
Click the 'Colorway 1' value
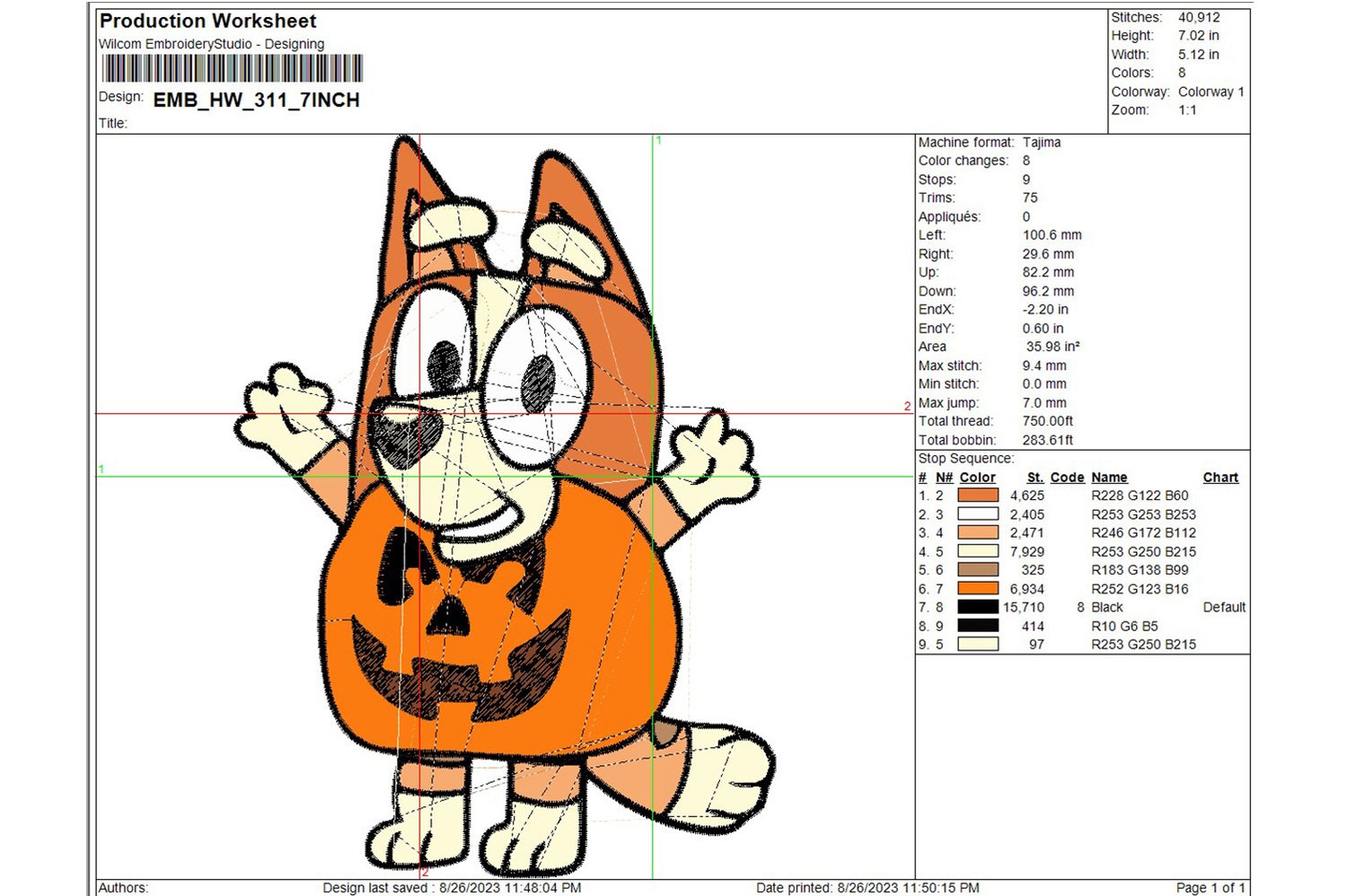1211,92
